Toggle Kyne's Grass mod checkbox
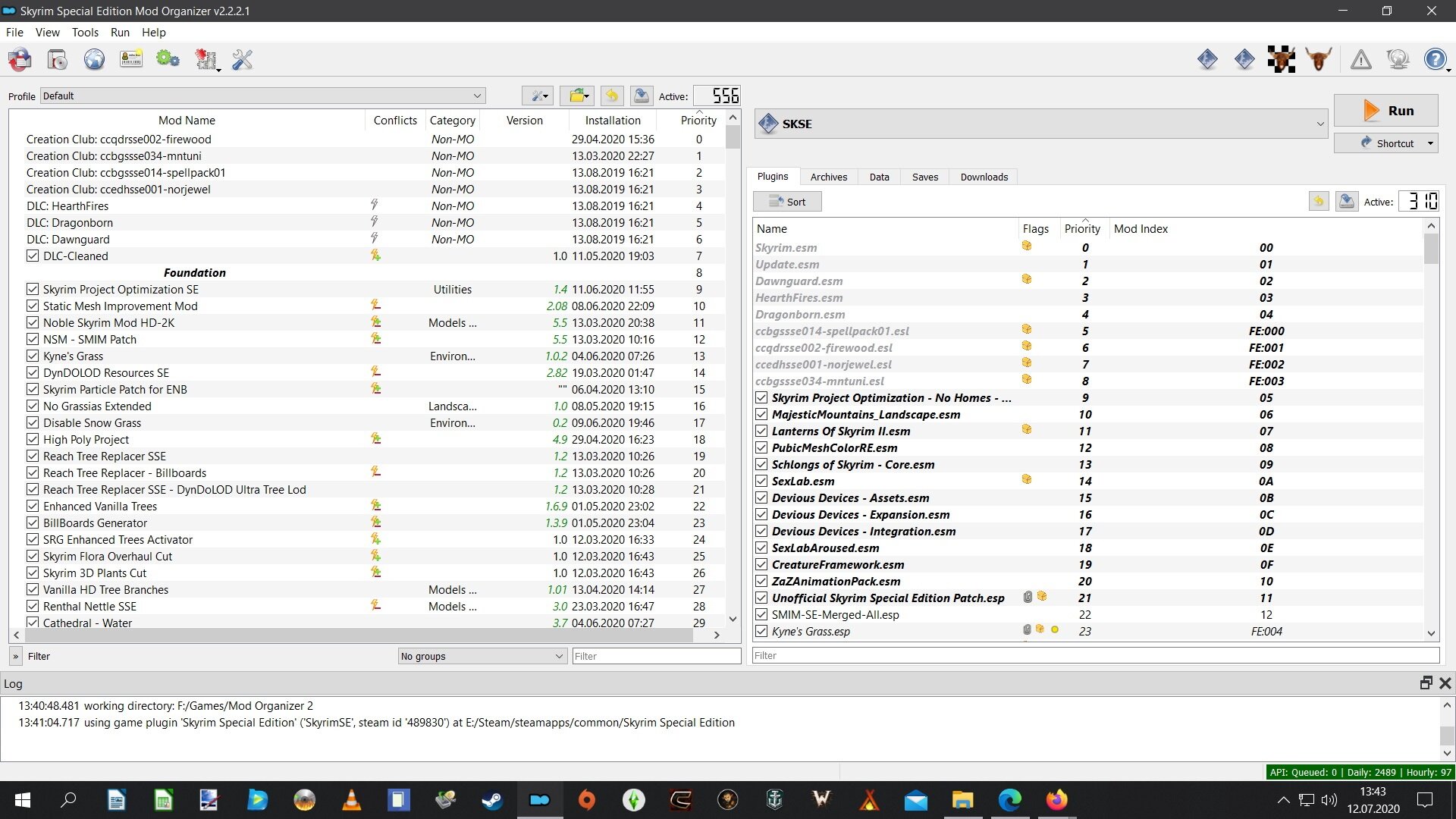This screenshot has width=1456, height=819. [33, 356]
